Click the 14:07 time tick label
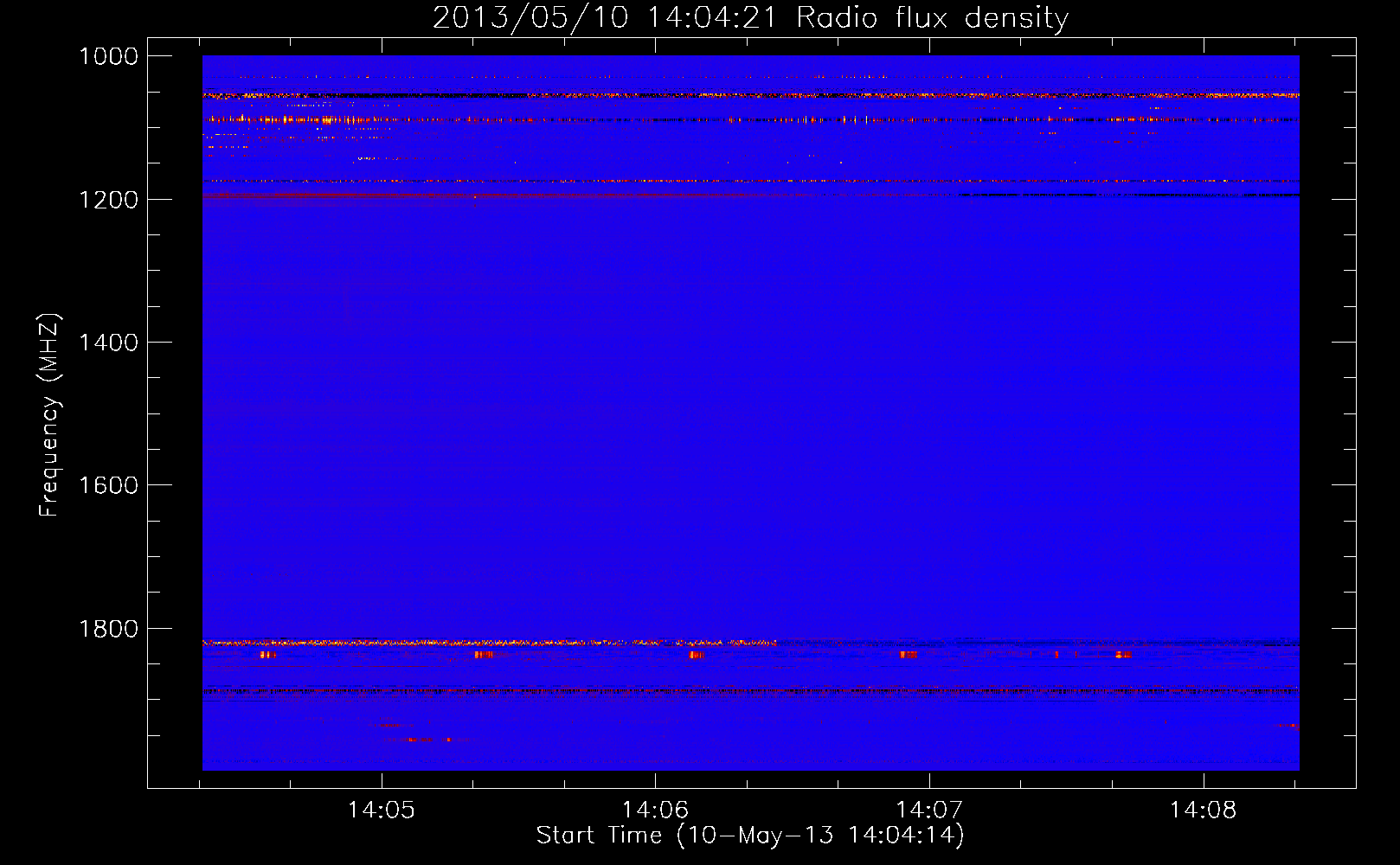The height and width of the screenshot is (865, 1400). click(929, 810)
